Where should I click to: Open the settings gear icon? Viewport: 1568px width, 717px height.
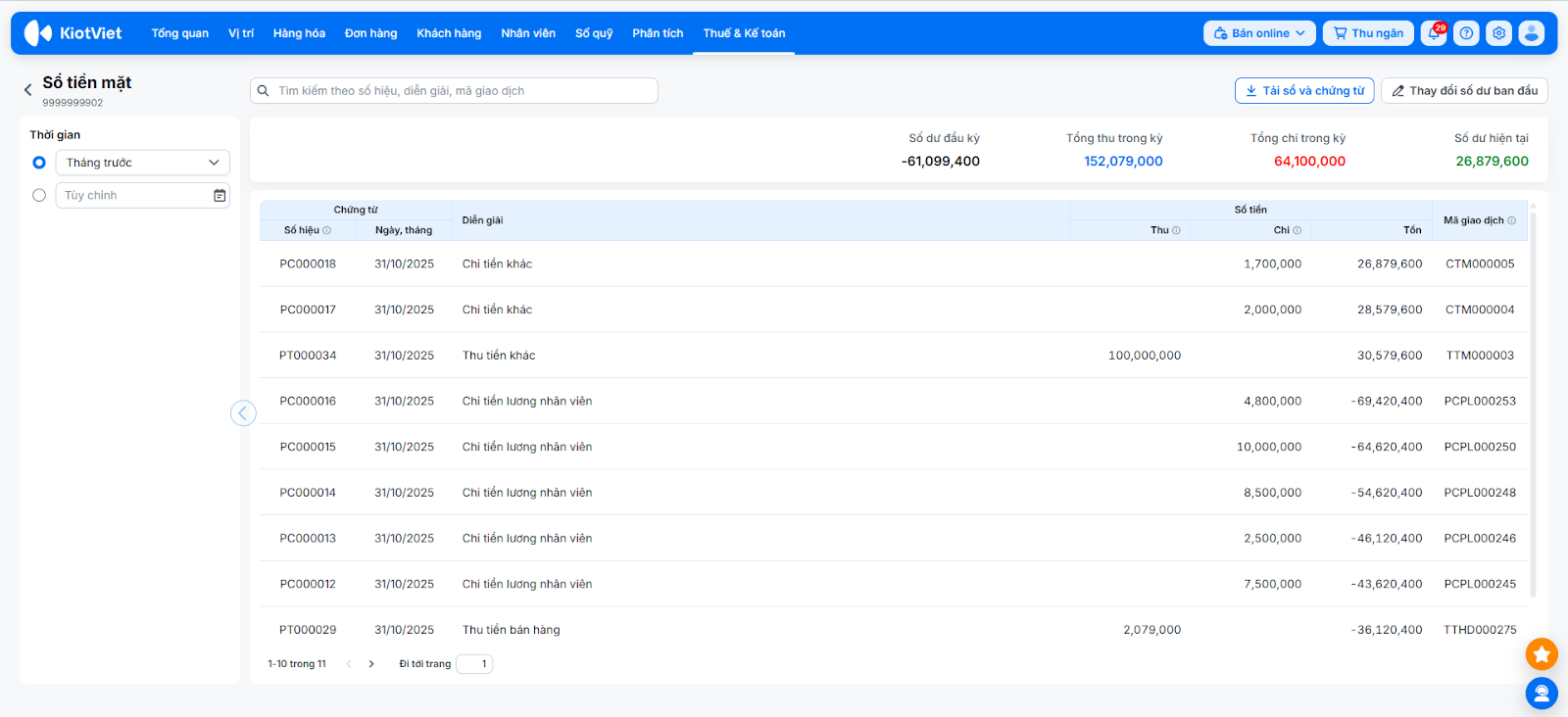tap(1498, 33)
